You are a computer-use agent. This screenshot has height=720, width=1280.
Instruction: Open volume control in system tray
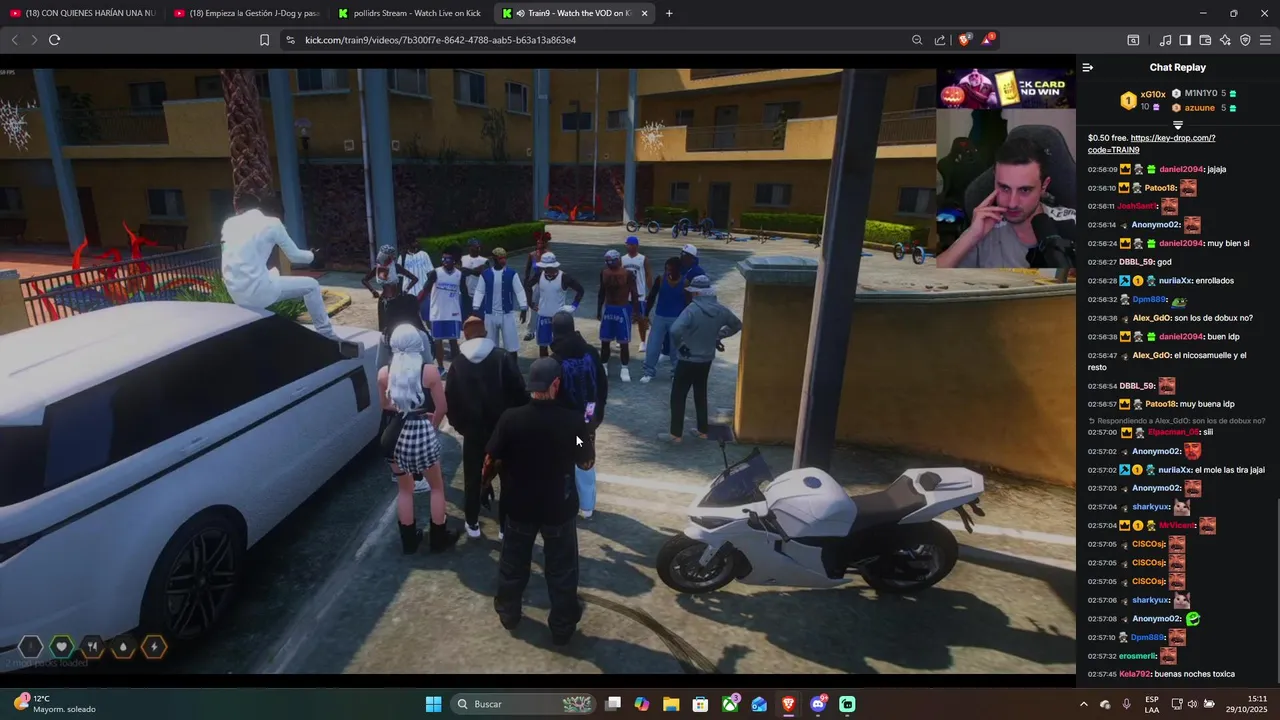pyautogui.click(x=1192, y=704)
